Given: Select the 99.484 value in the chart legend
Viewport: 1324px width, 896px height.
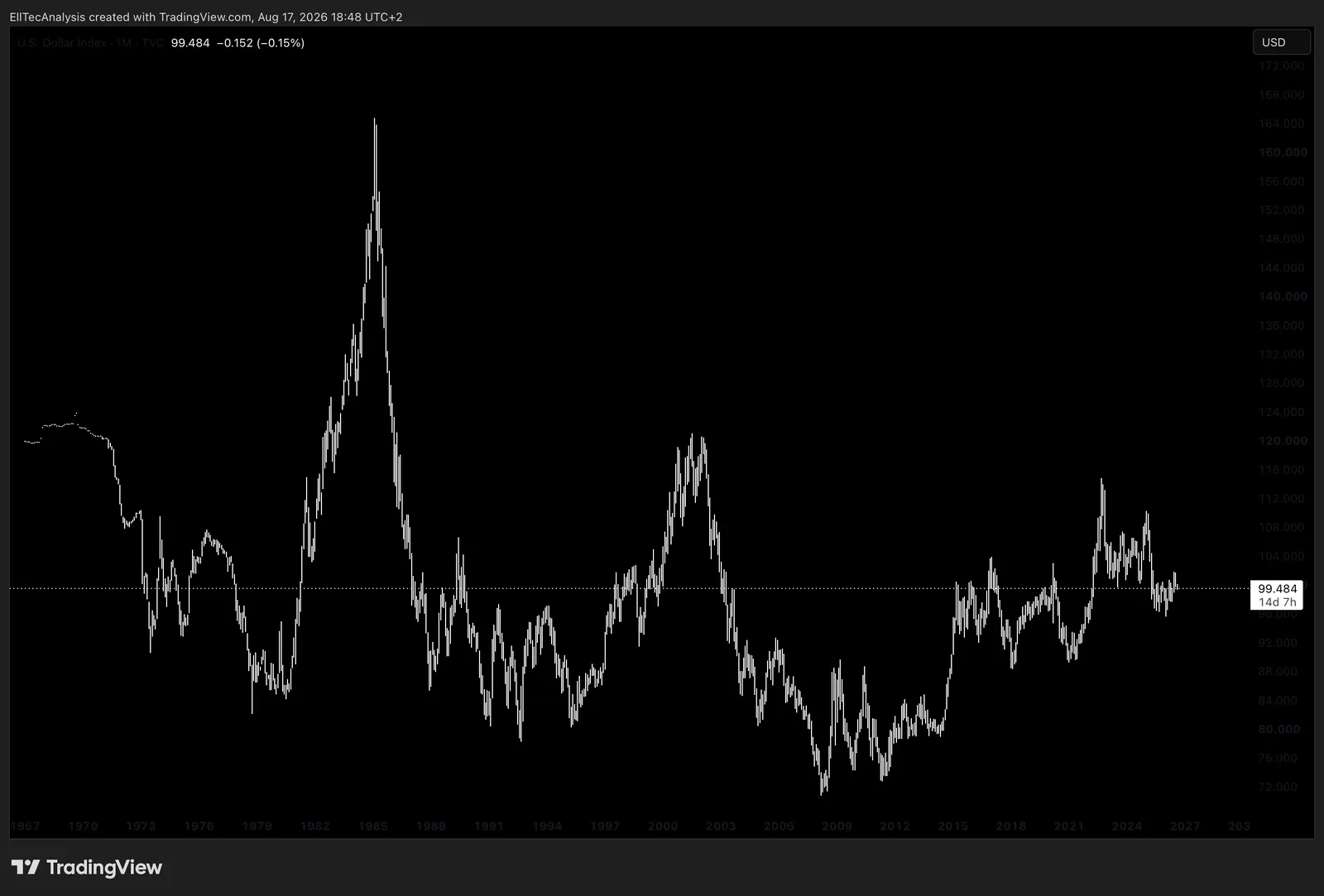Looking at the screenshot, I should point(190,43).
